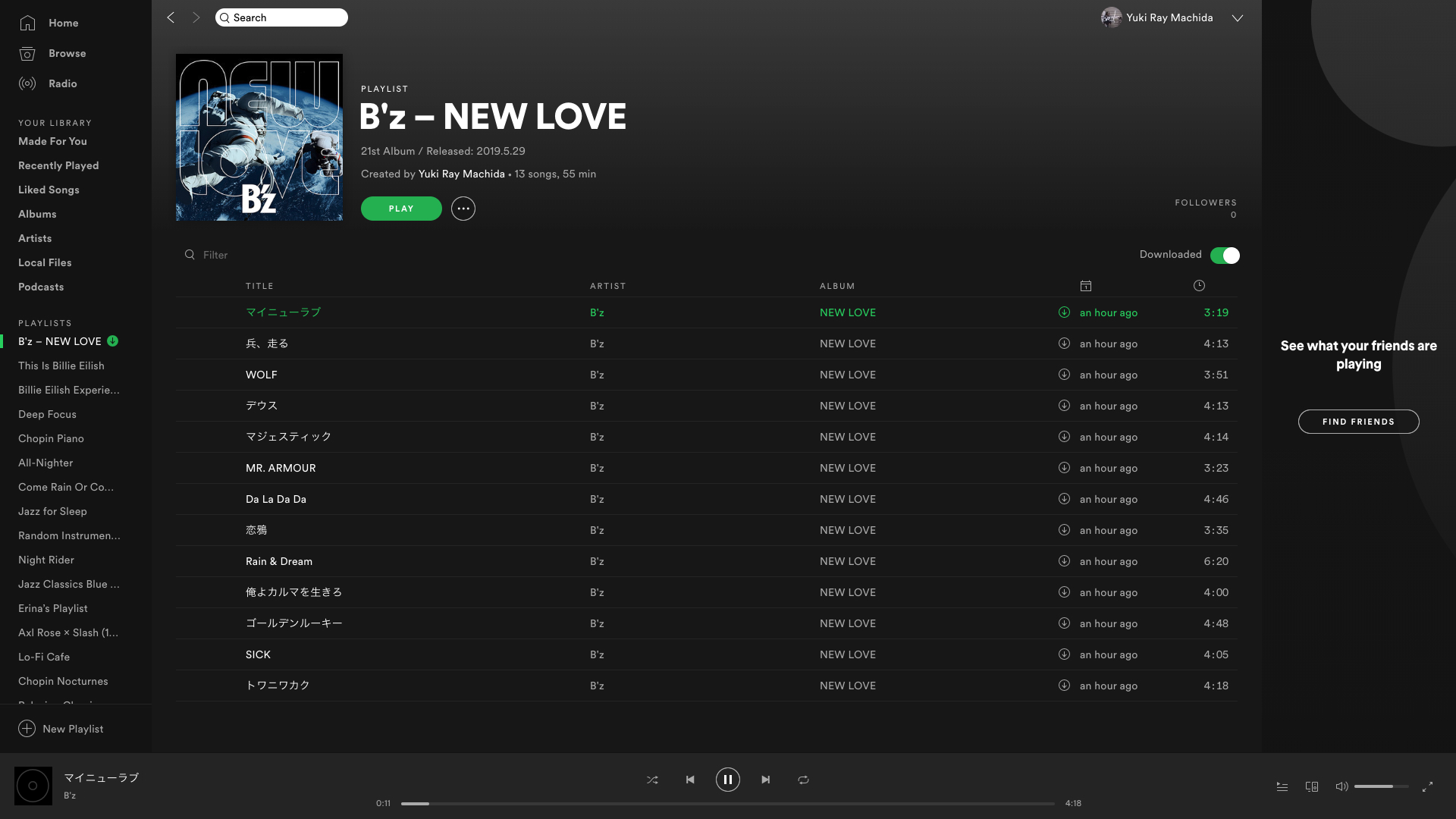The height and width of the screenshot is (819, 1456).
Task: Select This Is Billie Eilish playlist
Action: (61, 366)
